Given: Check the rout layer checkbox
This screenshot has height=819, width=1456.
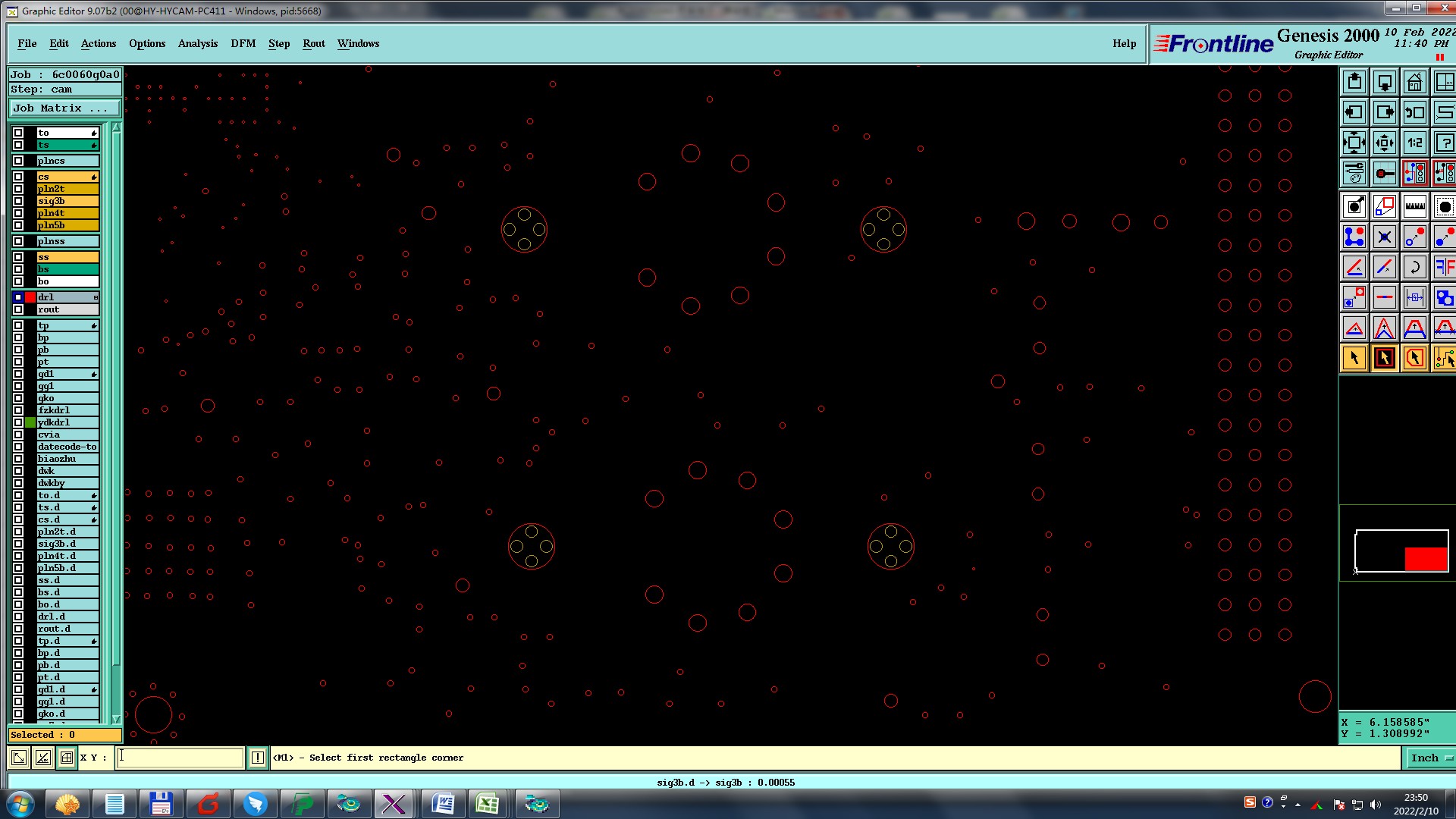Looking at the screenshot, I should [x=18, y=309].
